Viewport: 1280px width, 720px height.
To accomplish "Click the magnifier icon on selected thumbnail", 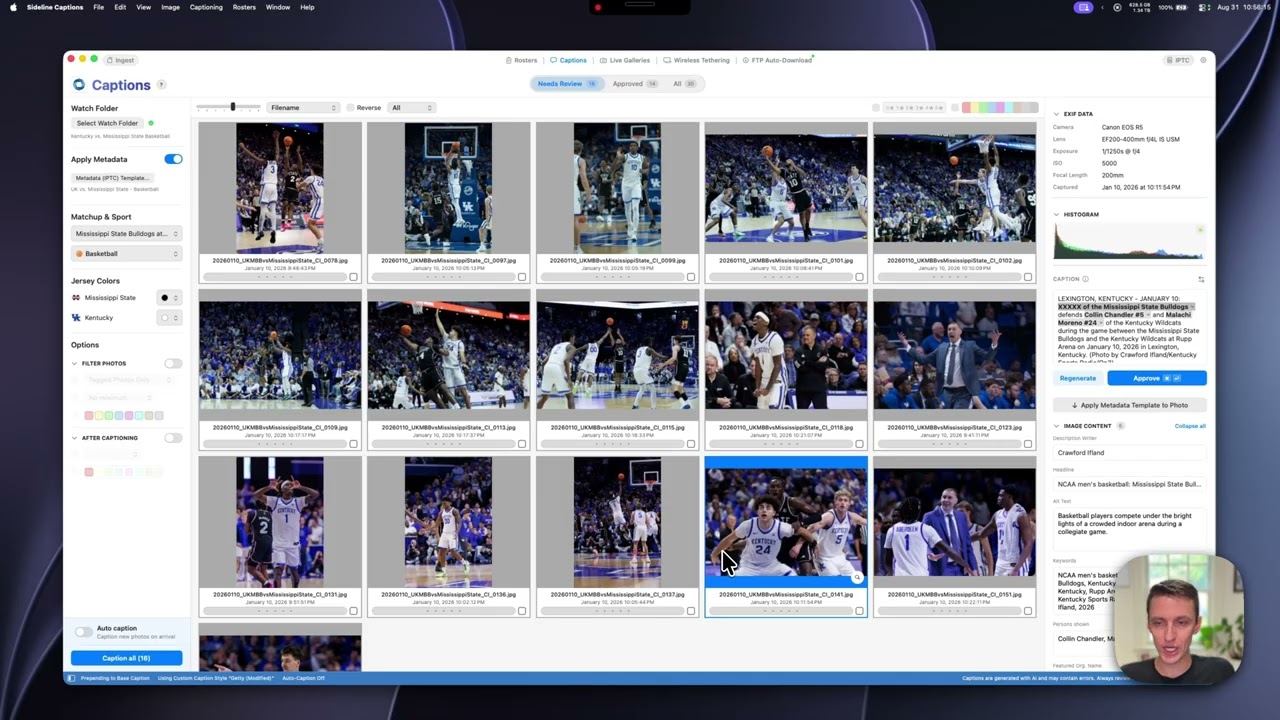I will coord(857,578).
